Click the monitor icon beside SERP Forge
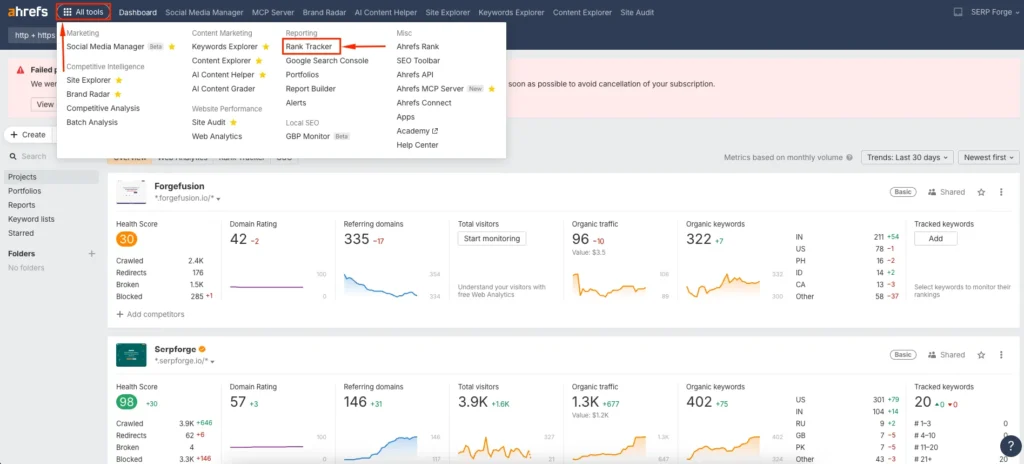1024x464 pixels. (x=958, y=12)
